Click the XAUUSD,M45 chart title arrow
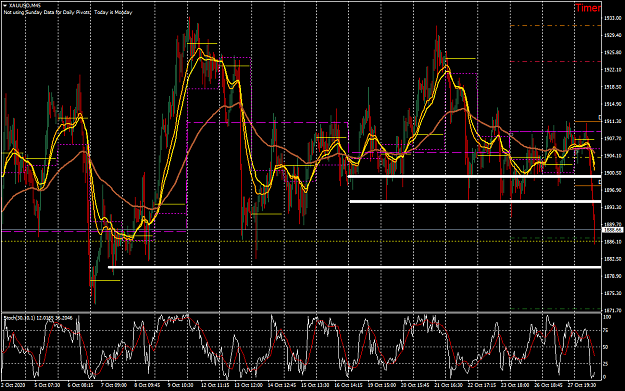The width and height of the screenshot is (625, 391). coord(5,6)
